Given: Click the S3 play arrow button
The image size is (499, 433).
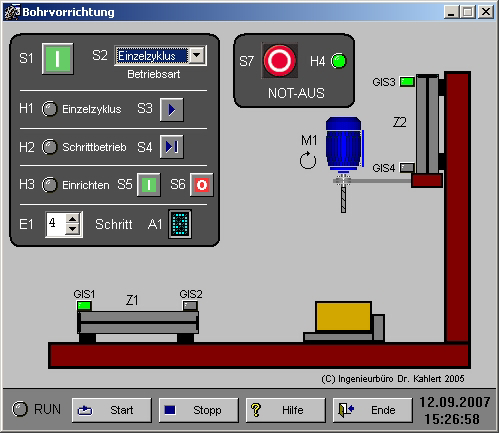Looking at the screenshot, I should point(172,109).
